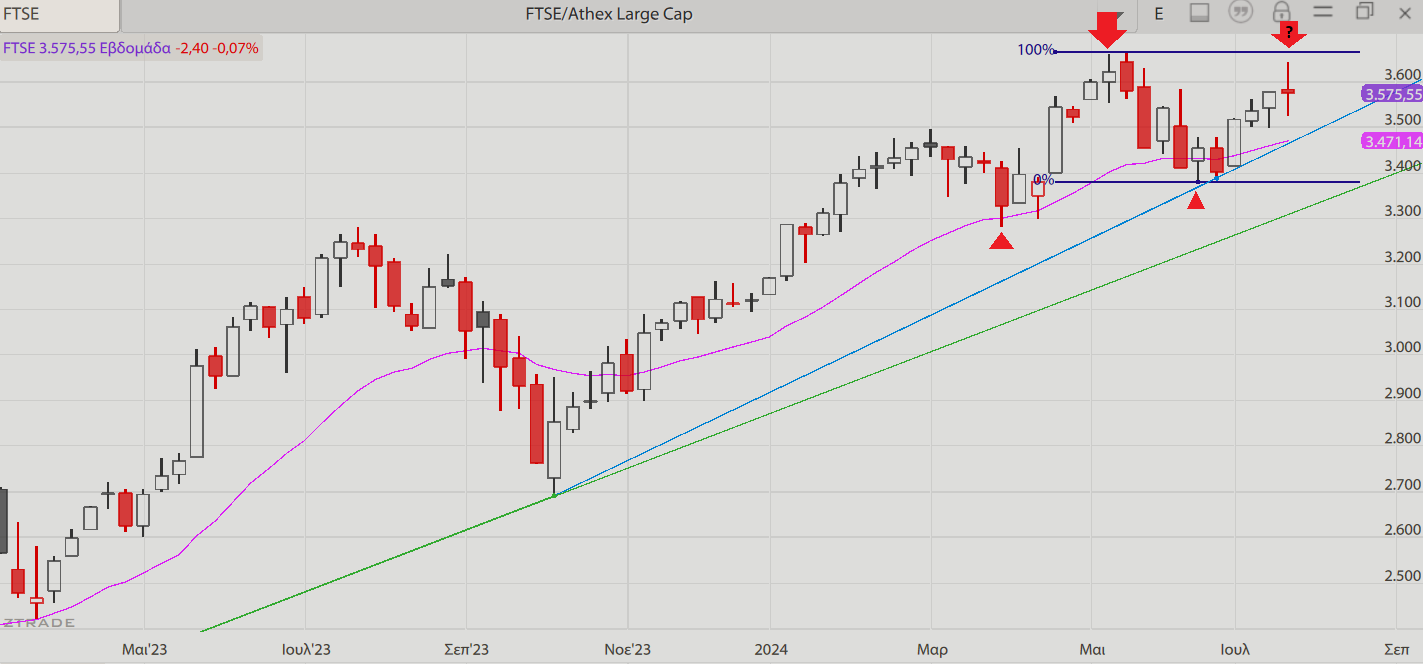Click the 2024 date label
The width and height of the screenshot is (1423, 664).
click(x=771, y=649)
